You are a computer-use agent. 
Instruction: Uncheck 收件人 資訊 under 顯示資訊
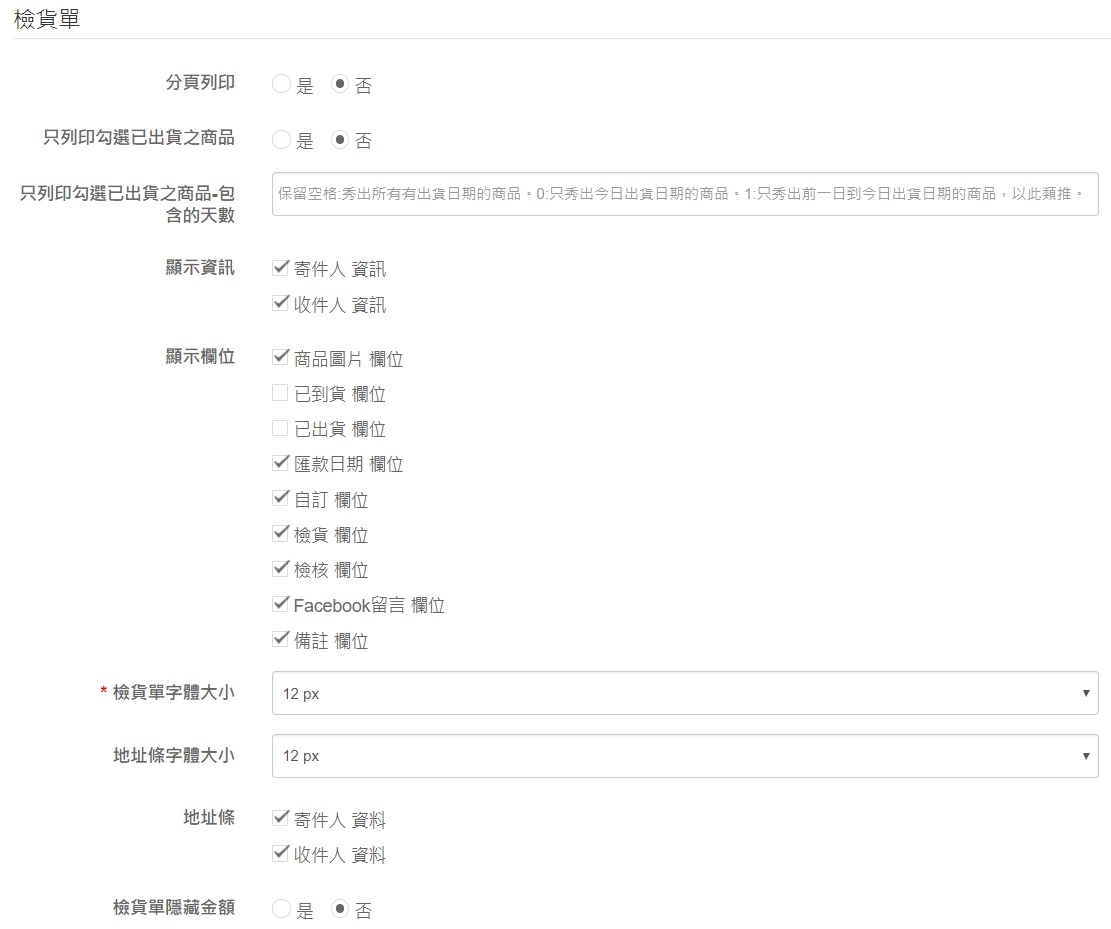click(280, 304)
